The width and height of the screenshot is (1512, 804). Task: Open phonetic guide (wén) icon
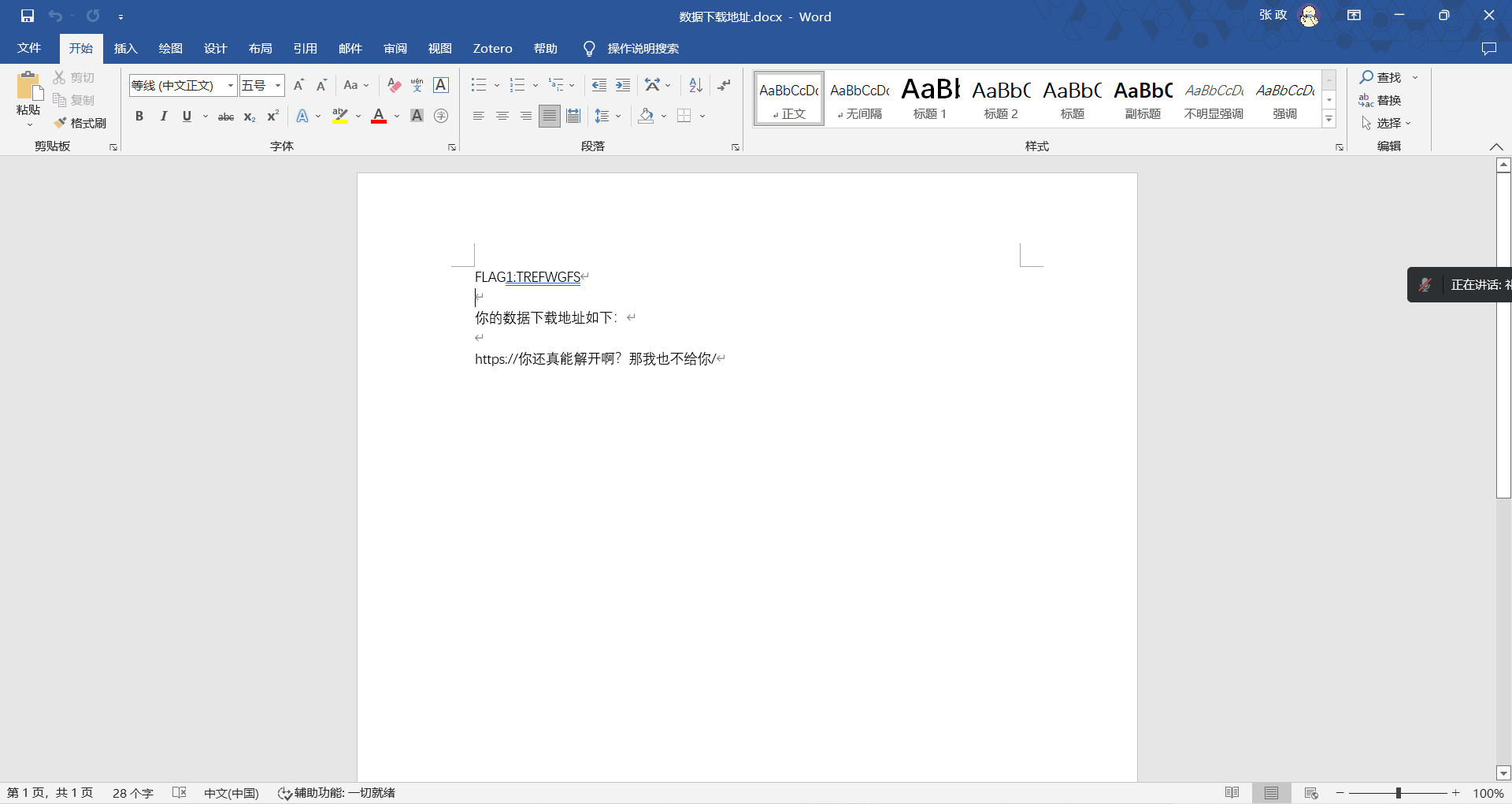(x=417, y=85)
